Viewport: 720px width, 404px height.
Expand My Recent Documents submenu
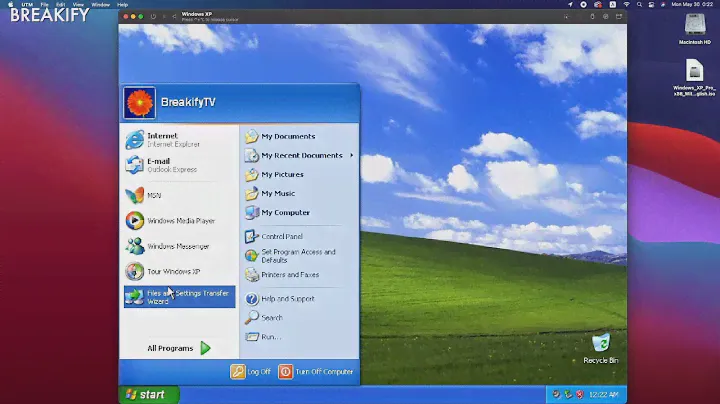point(300,155)
